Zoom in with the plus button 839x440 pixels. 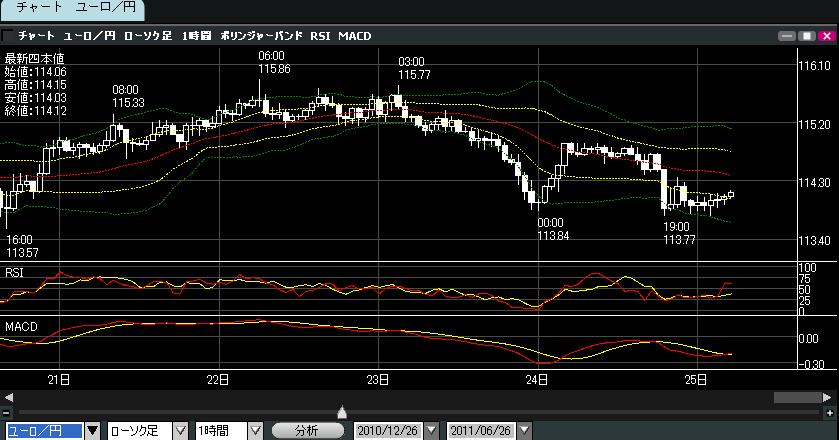(830, 413)
